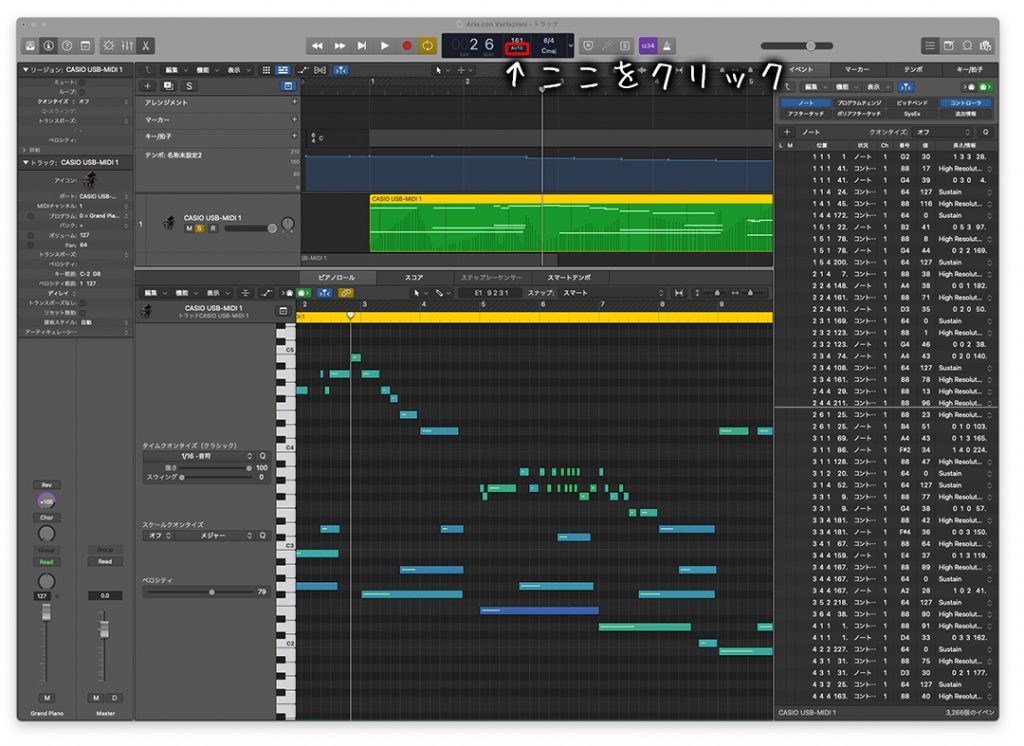
Task: Click the red Record button
Action: pyautogui.click(x=407, y=46)
